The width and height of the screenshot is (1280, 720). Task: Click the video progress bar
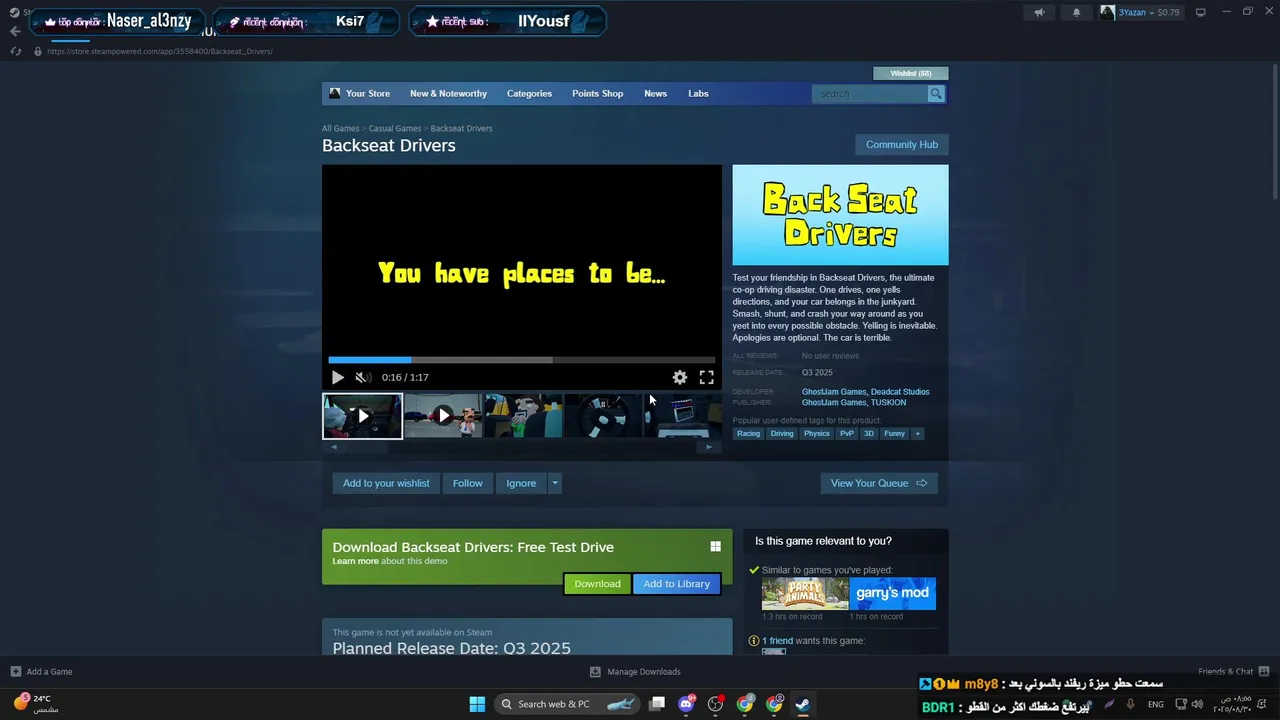(521, 360)
